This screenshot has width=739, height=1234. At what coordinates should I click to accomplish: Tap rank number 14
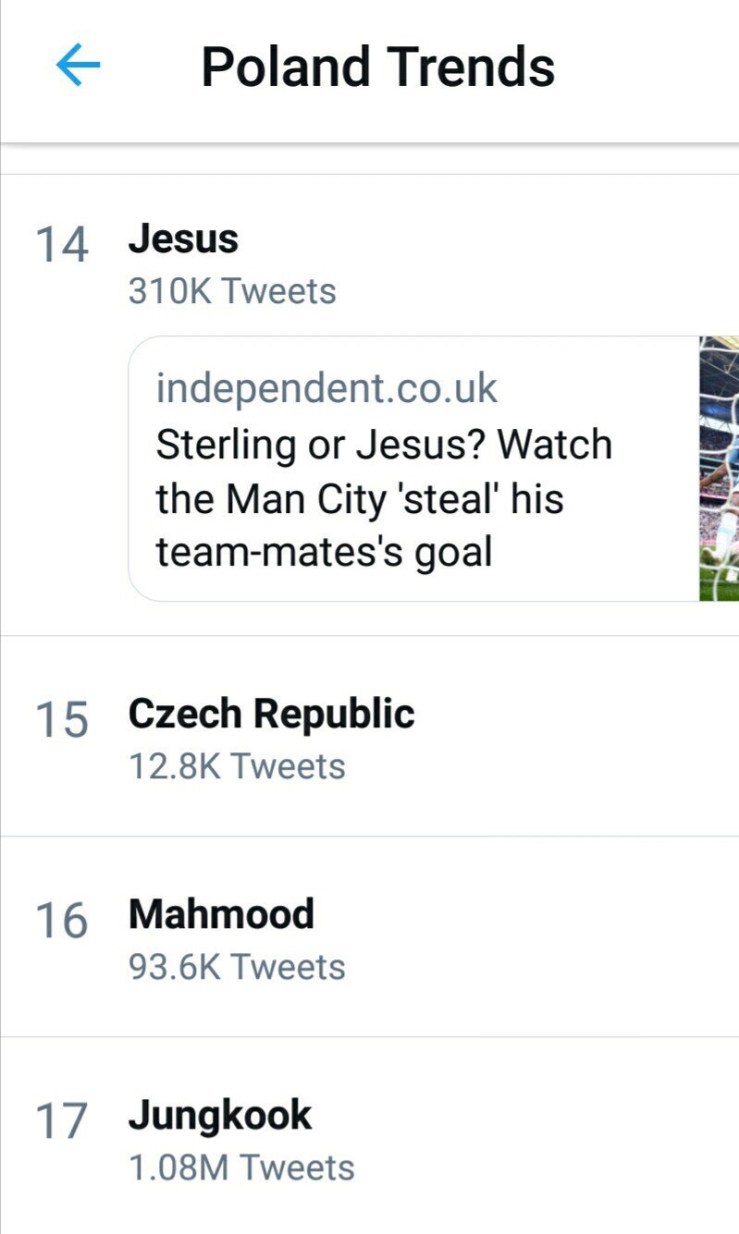coord(61,245)
